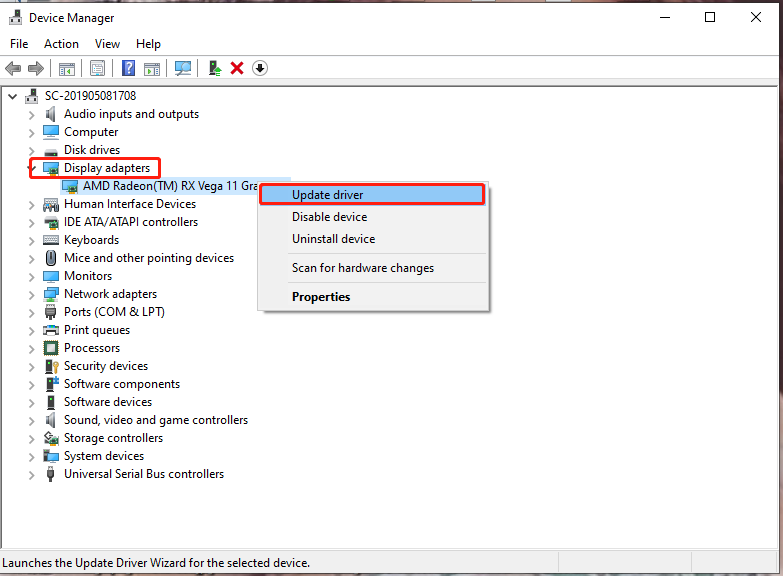
Task: Expand the Audio inputs and outputs category
Action: (x=31, y=115)
